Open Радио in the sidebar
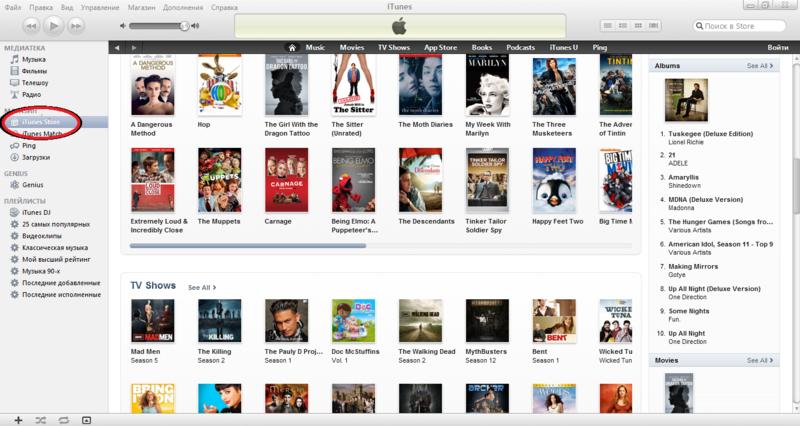 click(x=31, y=94)
